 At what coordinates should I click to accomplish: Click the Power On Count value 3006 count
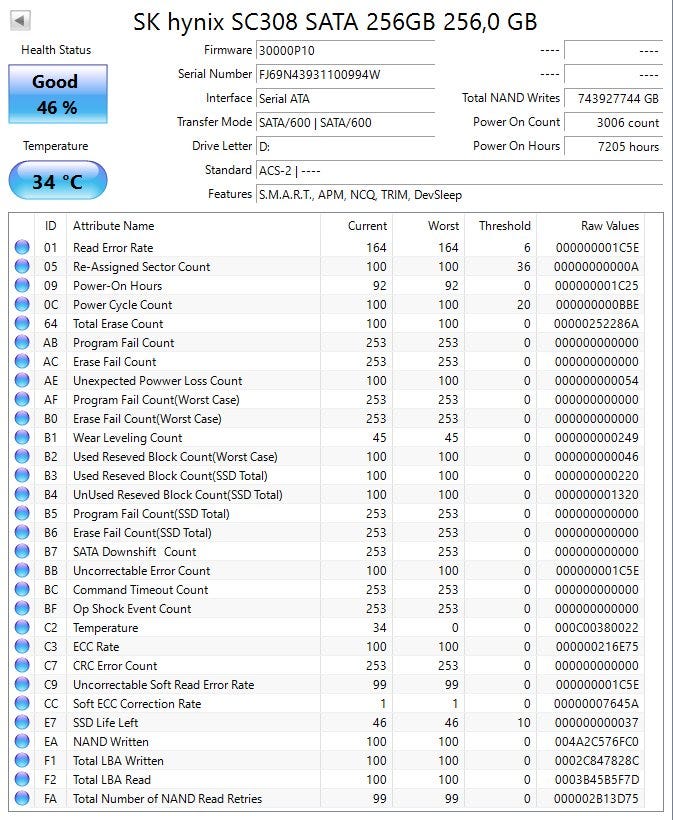(x=613, y=122)
